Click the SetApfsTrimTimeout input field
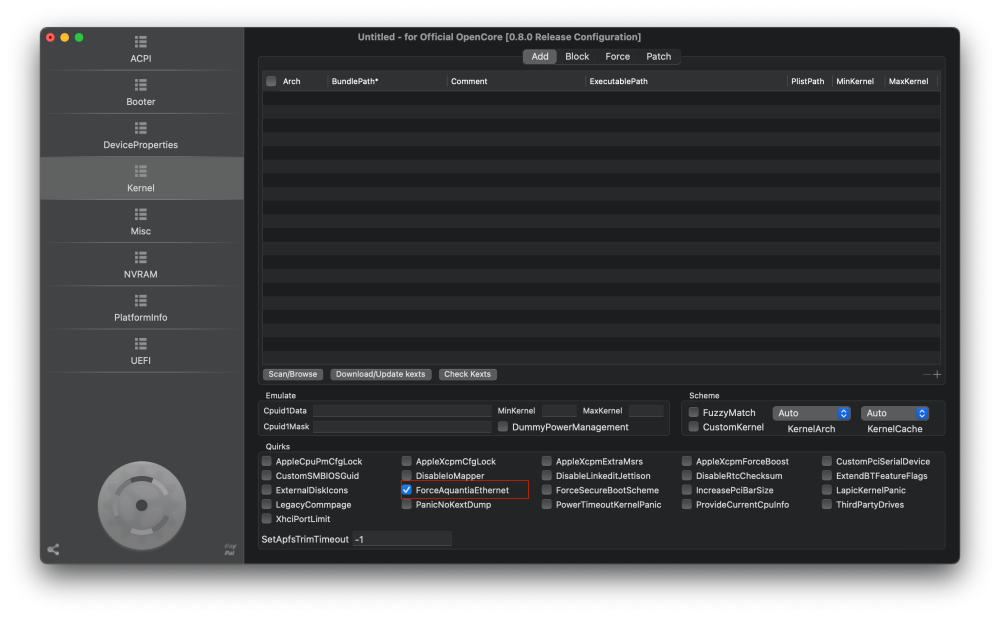Screen dimensions: 1000x617 pos(402,539)
